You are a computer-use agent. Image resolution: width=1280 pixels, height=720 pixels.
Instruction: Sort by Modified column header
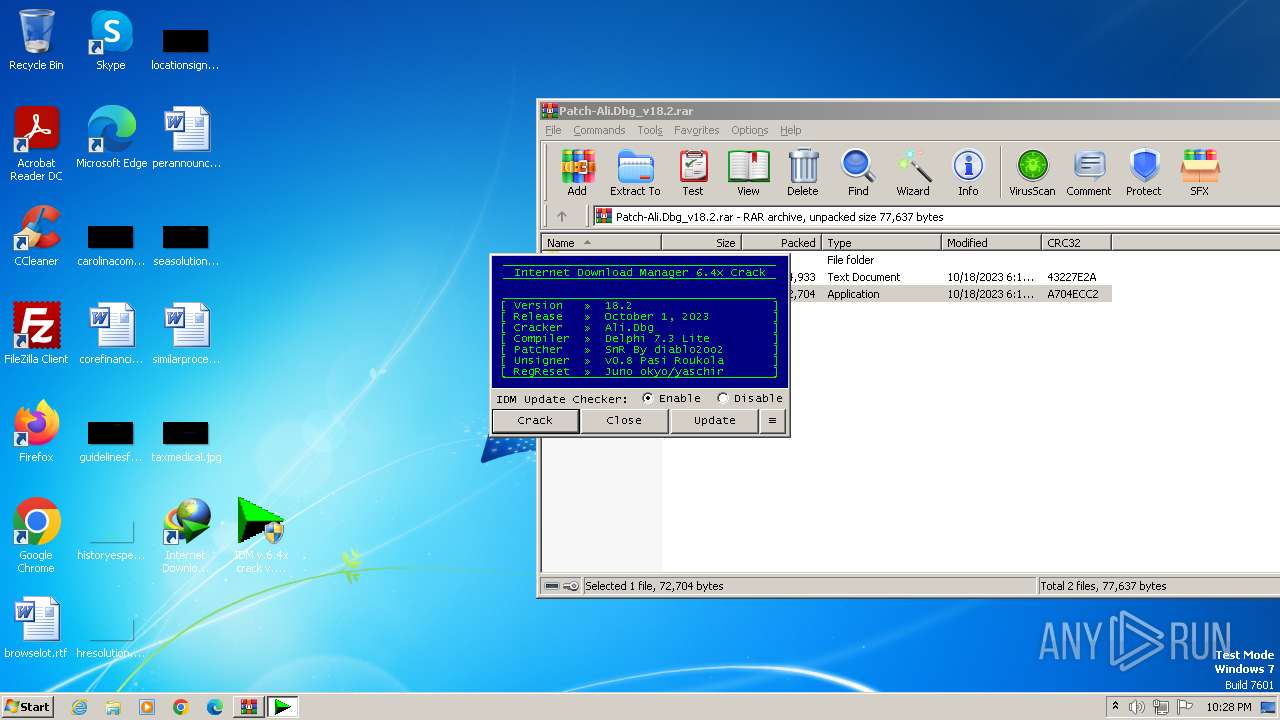pyautogui.click(x=991, y=243)
